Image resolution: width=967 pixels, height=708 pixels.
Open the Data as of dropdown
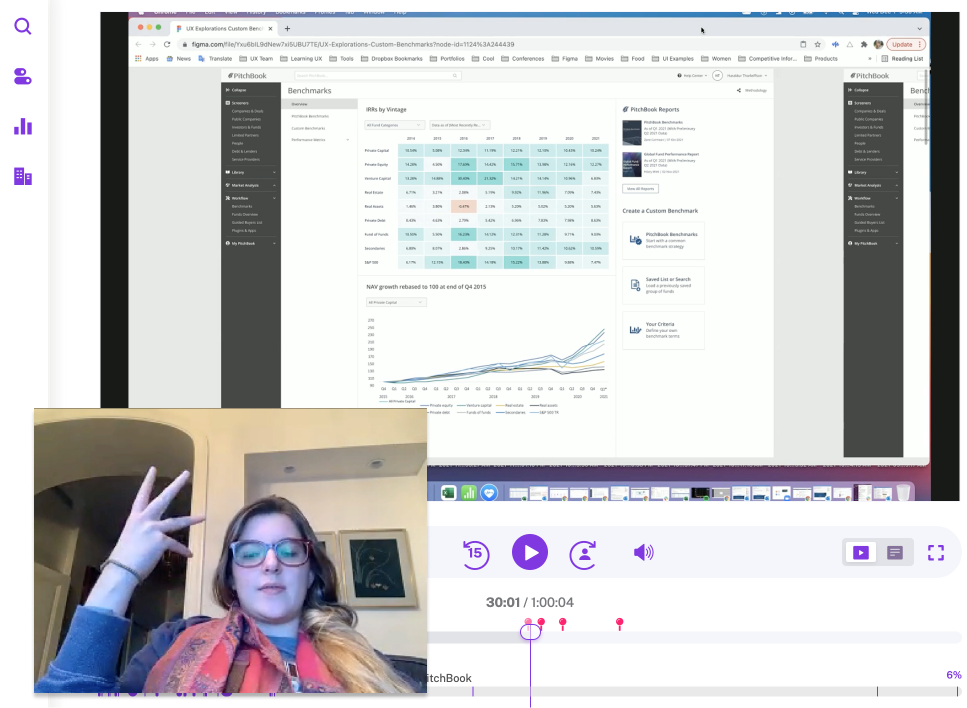coord(459,125)
